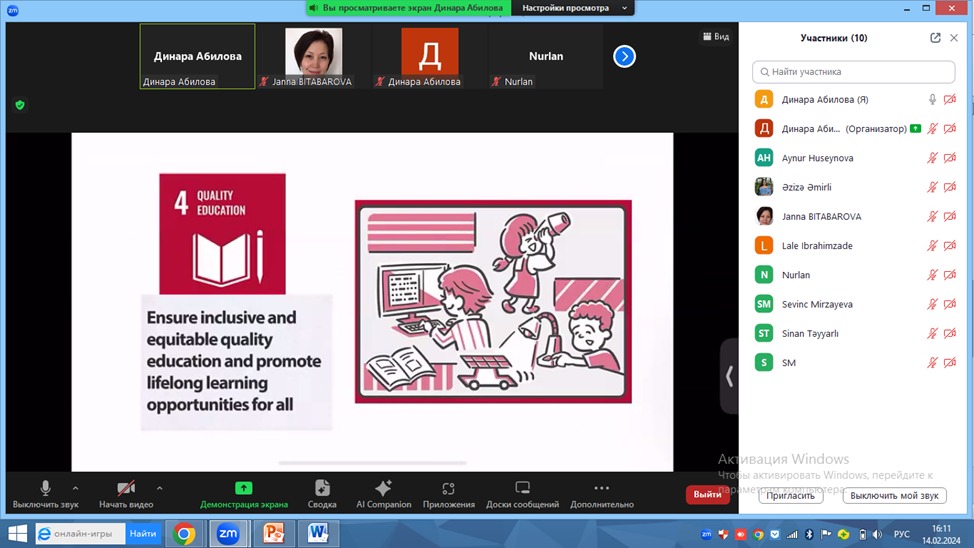
Task: Toggle microphone icon for Динара Абилова (Я)
Action: 932,99
